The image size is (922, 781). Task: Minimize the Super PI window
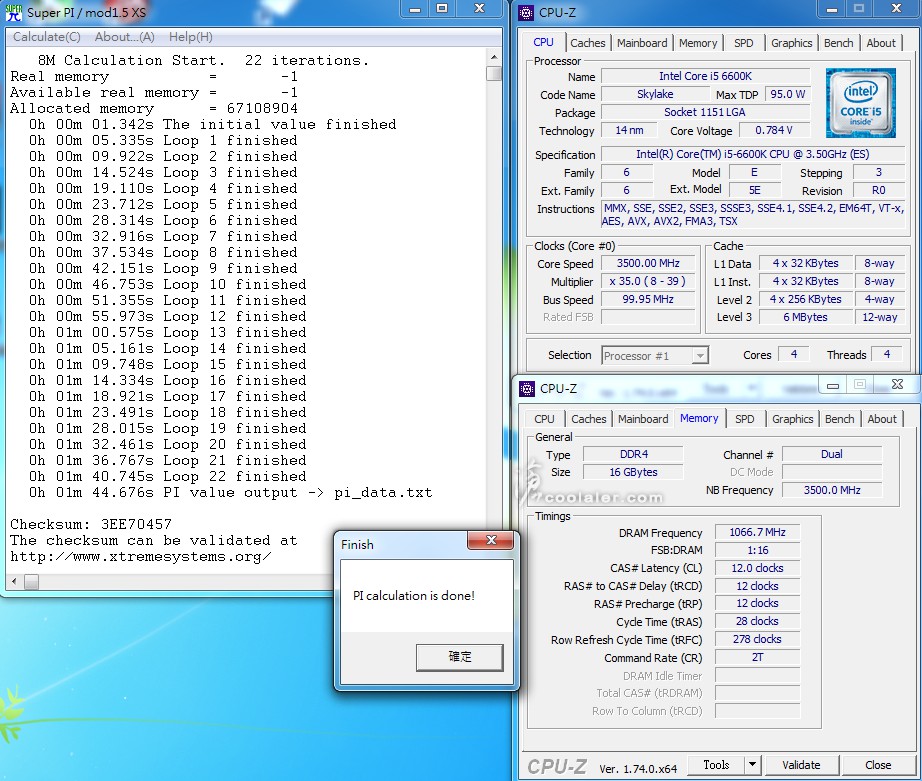(415, 9)
